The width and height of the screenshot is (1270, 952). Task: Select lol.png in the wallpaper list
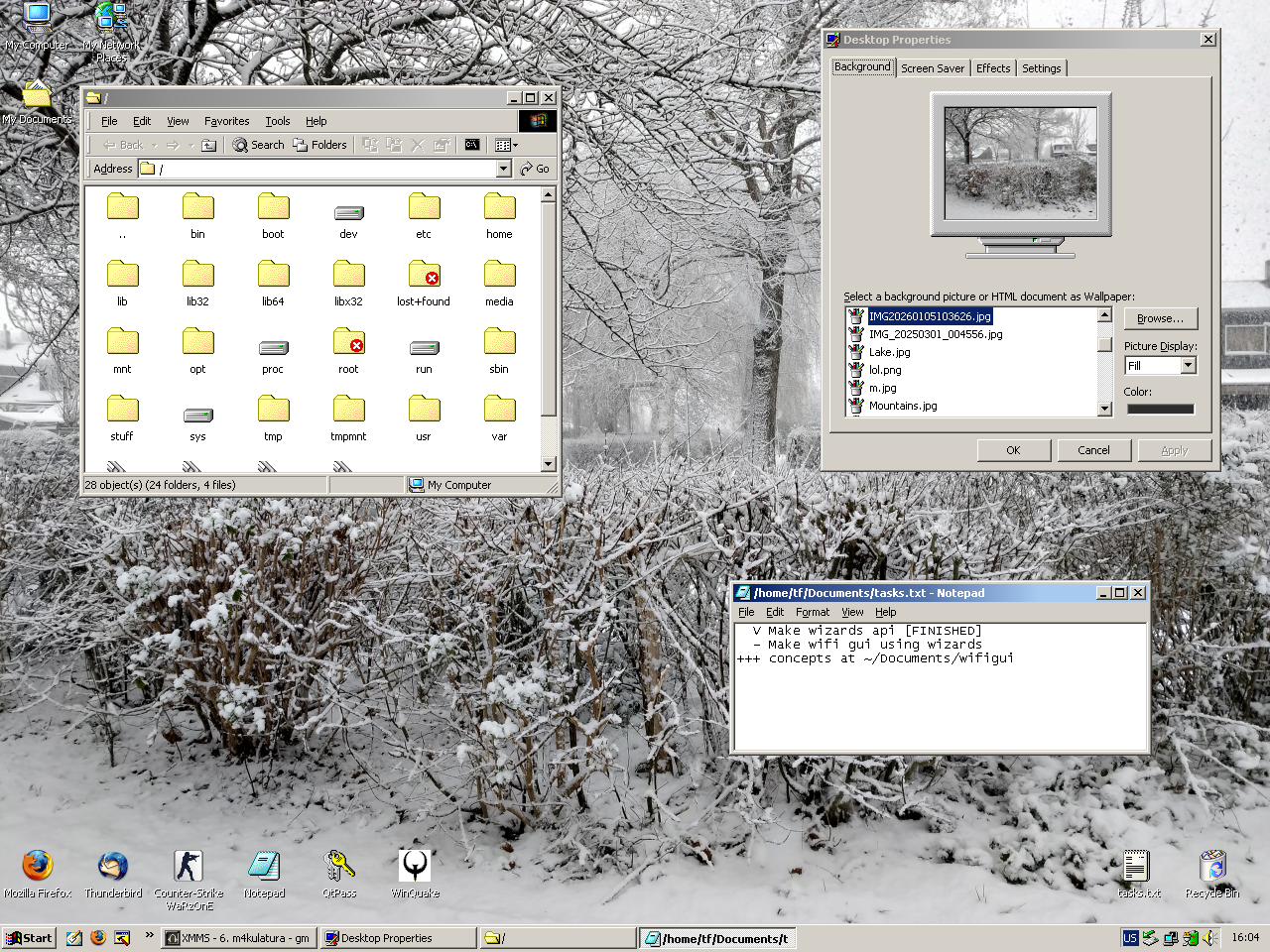pyautogui.click(x=885, y=370)
